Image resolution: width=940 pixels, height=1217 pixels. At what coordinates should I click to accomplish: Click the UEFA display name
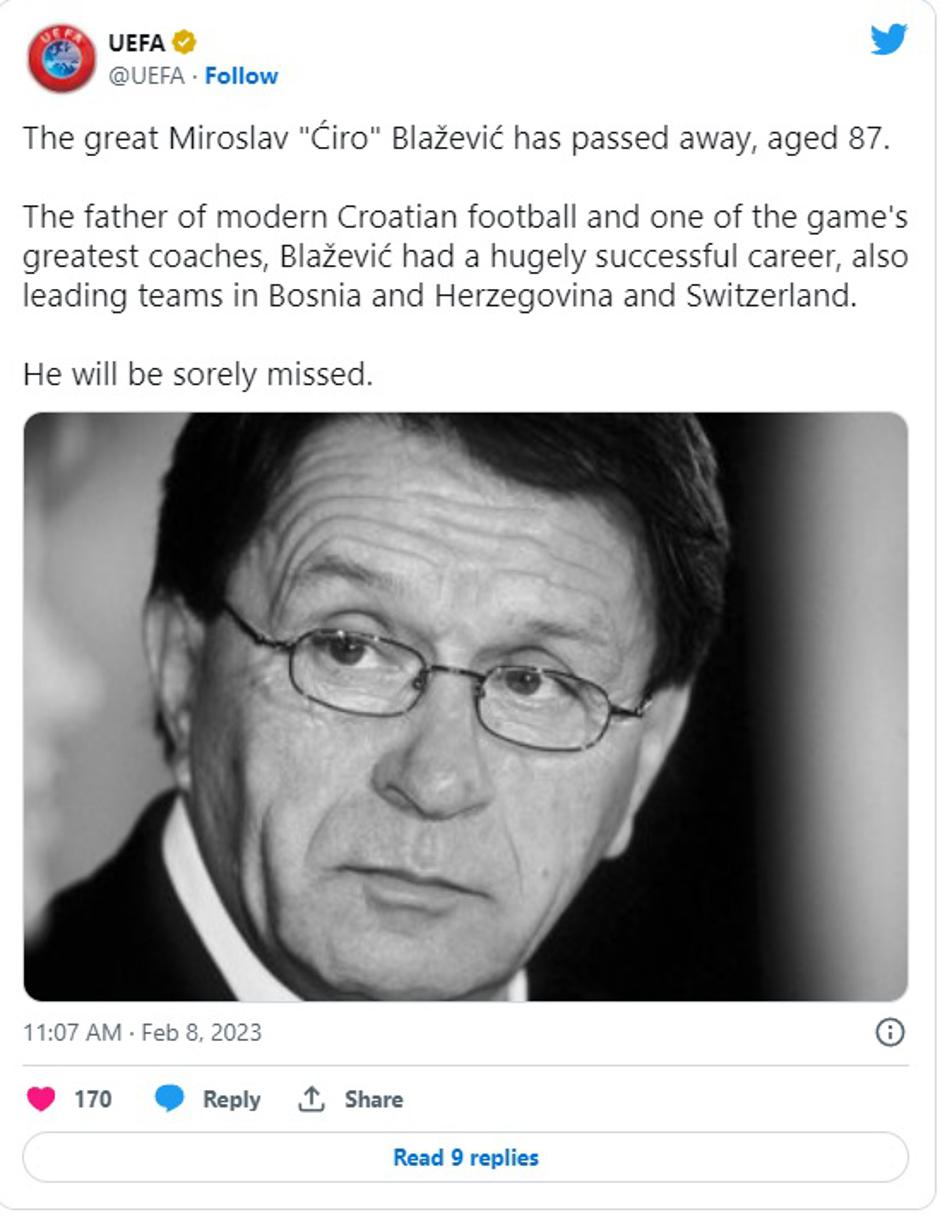(x=137, y=42)
